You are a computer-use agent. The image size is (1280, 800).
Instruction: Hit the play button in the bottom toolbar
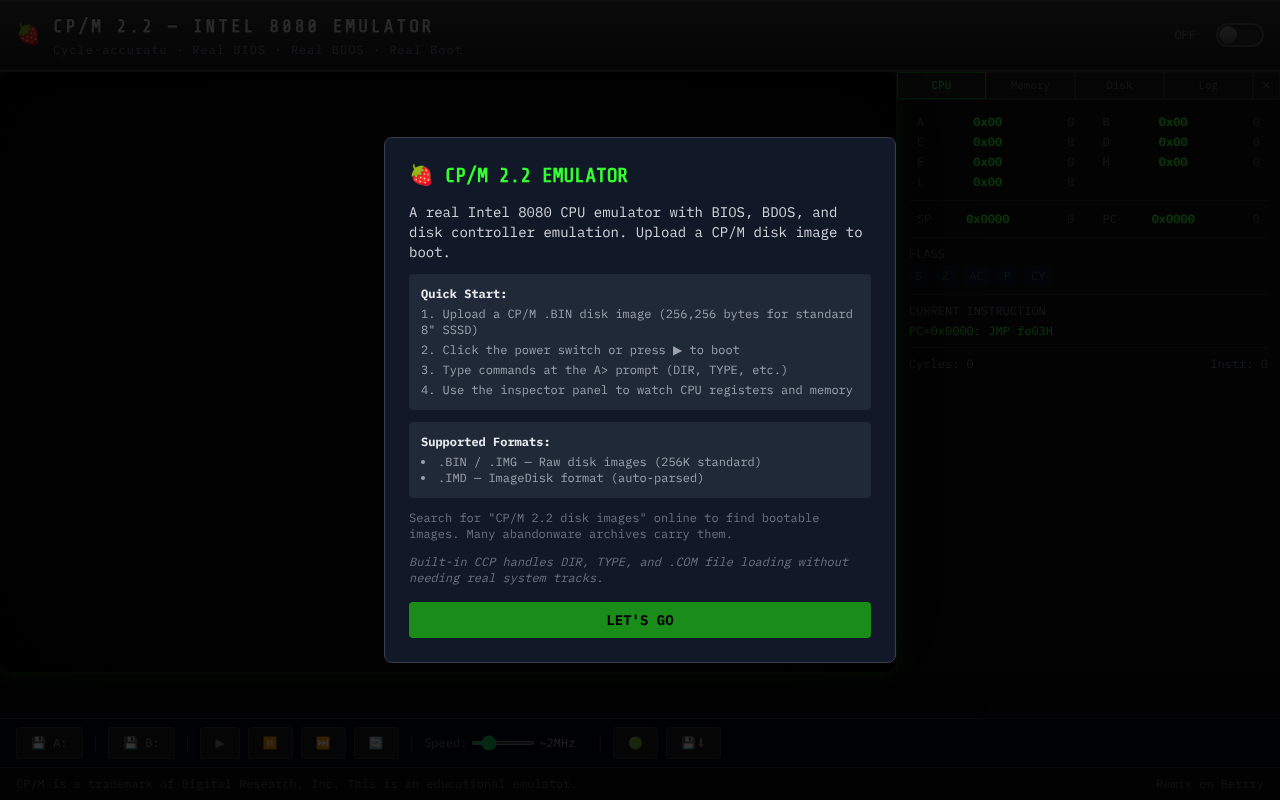click(x=220, y=743)
